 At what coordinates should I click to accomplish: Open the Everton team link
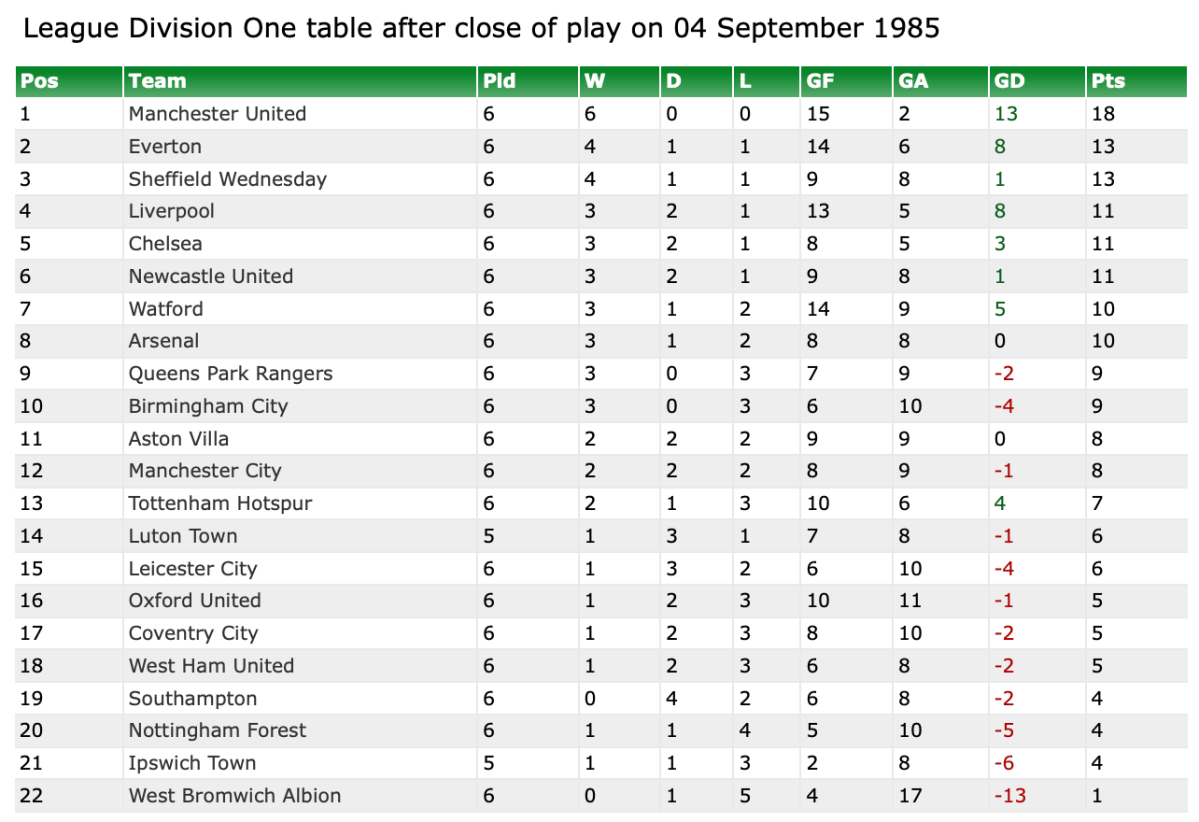click(x=165, y=147)
